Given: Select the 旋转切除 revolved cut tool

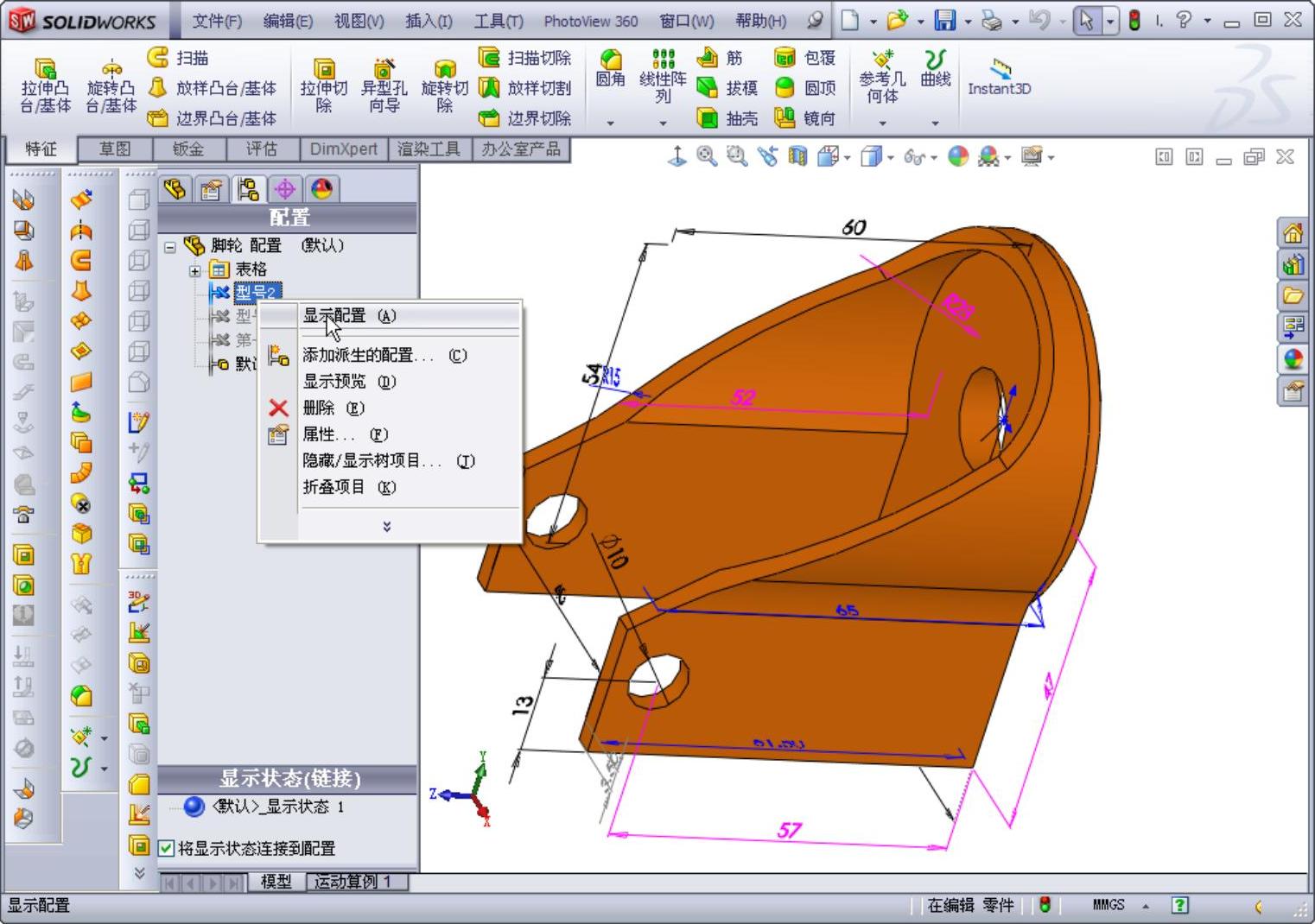Looking at the screenshot, I should [444, 86].
